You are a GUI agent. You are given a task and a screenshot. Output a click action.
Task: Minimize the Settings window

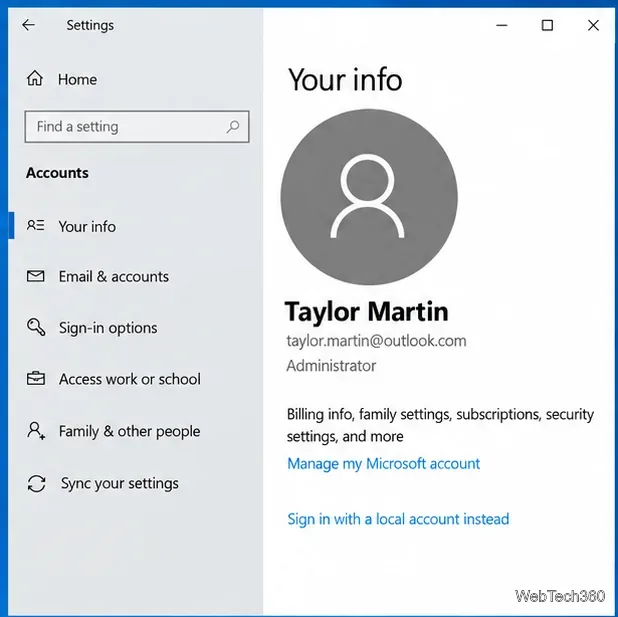coord(502,25)
